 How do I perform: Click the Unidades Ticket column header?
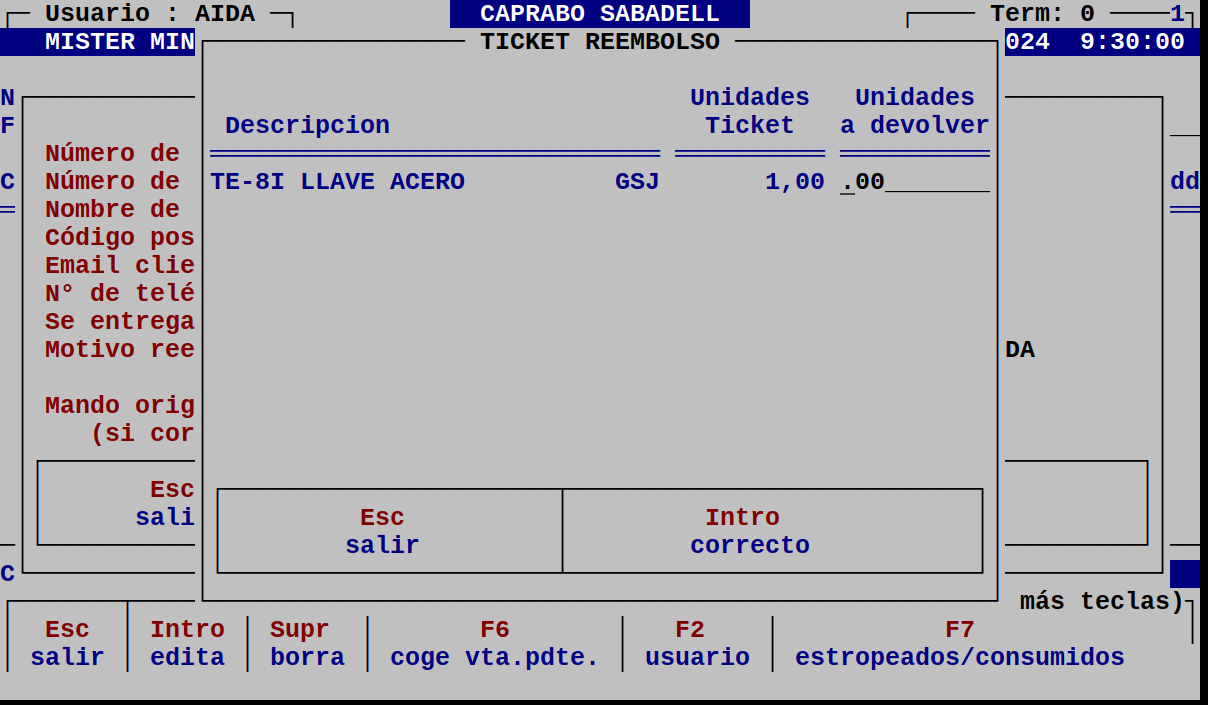pos(749,111)
